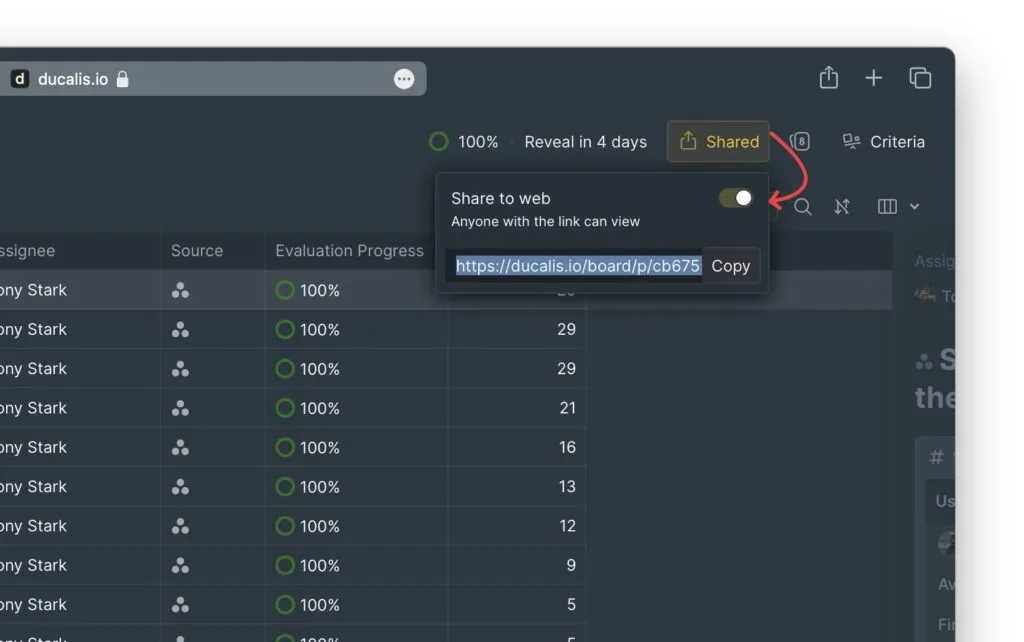Click the source icon in the first row
The width and height of the screenshot is (1024, 642).
(x=180, y=291)
